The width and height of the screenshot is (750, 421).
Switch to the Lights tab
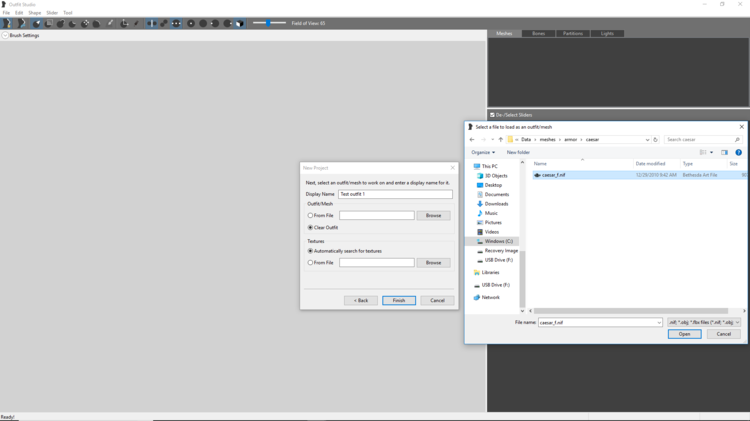tap(607, 33)
